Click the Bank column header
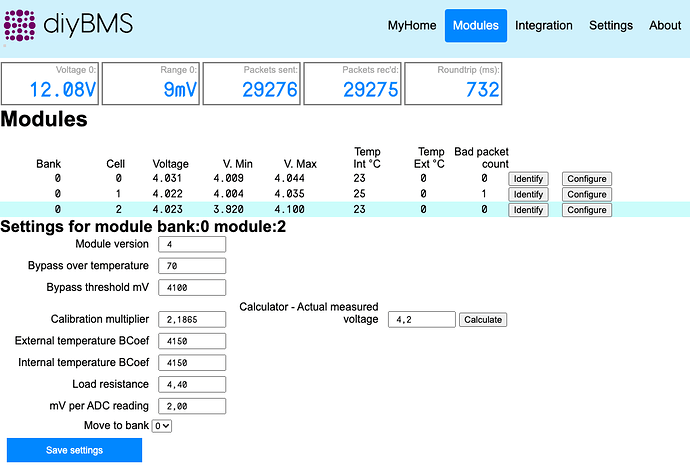The height and width of the screenshot is (465, 690). coord(48,164)
